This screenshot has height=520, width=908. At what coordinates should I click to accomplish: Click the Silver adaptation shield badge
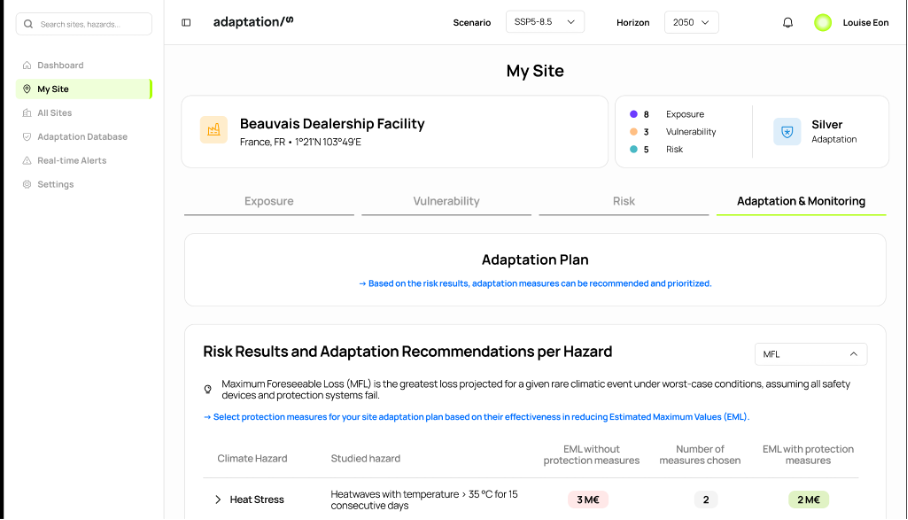(x=787, y=132)
